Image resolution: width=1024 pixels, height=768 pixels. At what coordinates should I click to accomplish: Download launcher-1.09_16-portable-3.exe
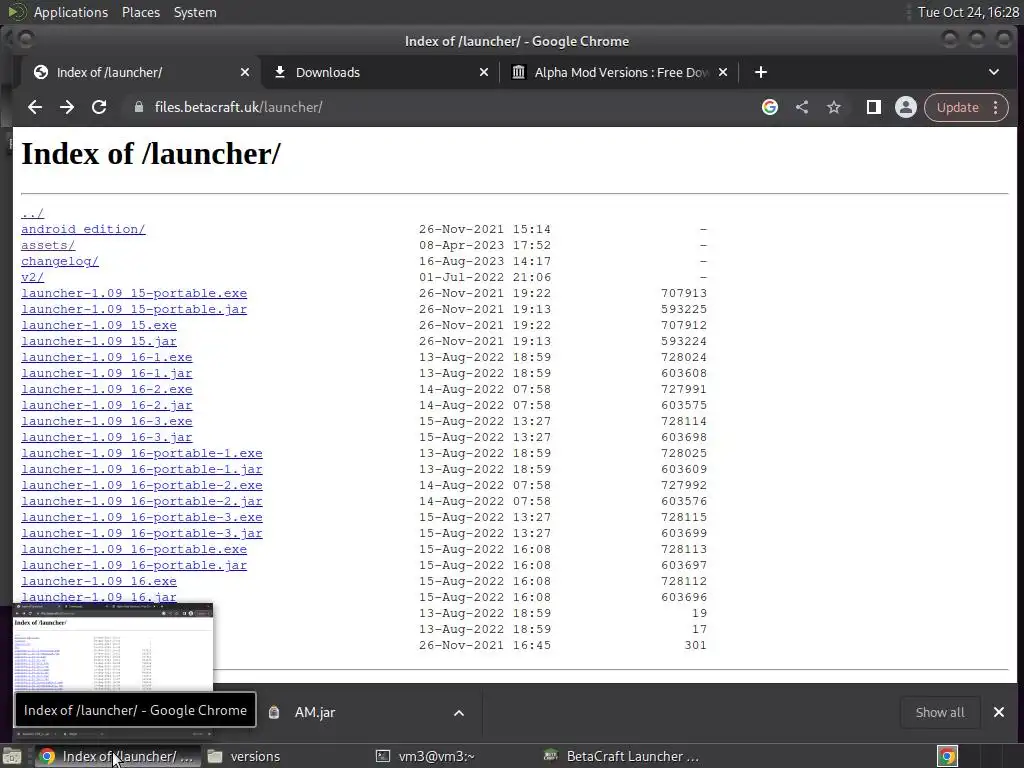(x=142, y=517)
